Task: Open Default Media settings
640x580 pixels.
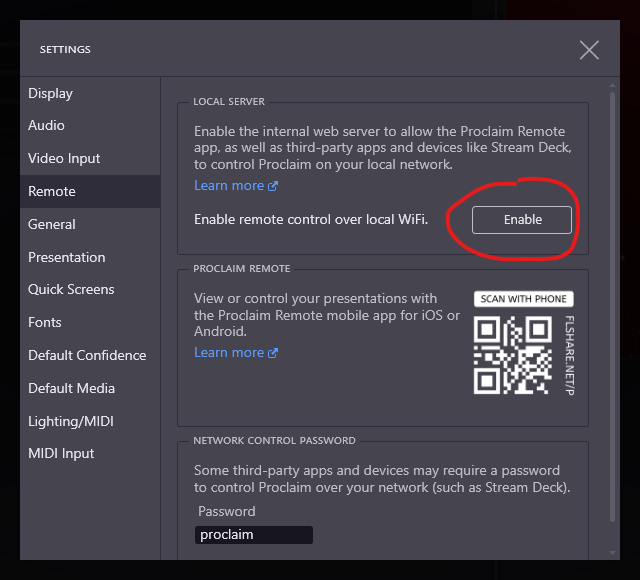Action: (71, 388)
